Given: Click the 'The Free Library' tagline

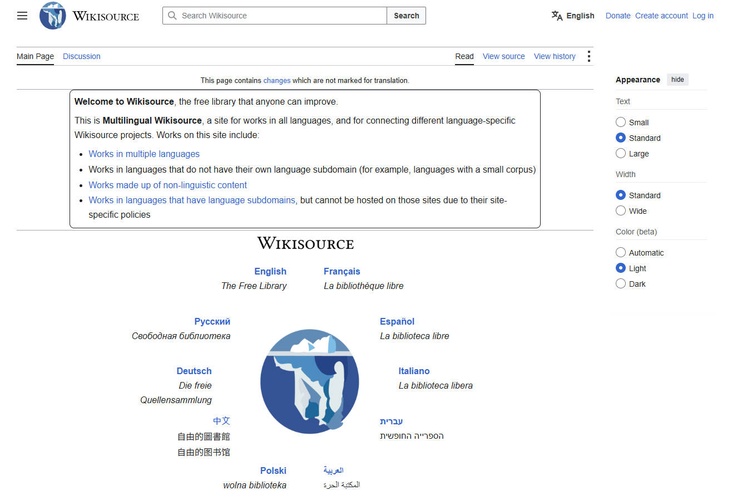Looking at the screenshot, I should (x=254, y=286).
